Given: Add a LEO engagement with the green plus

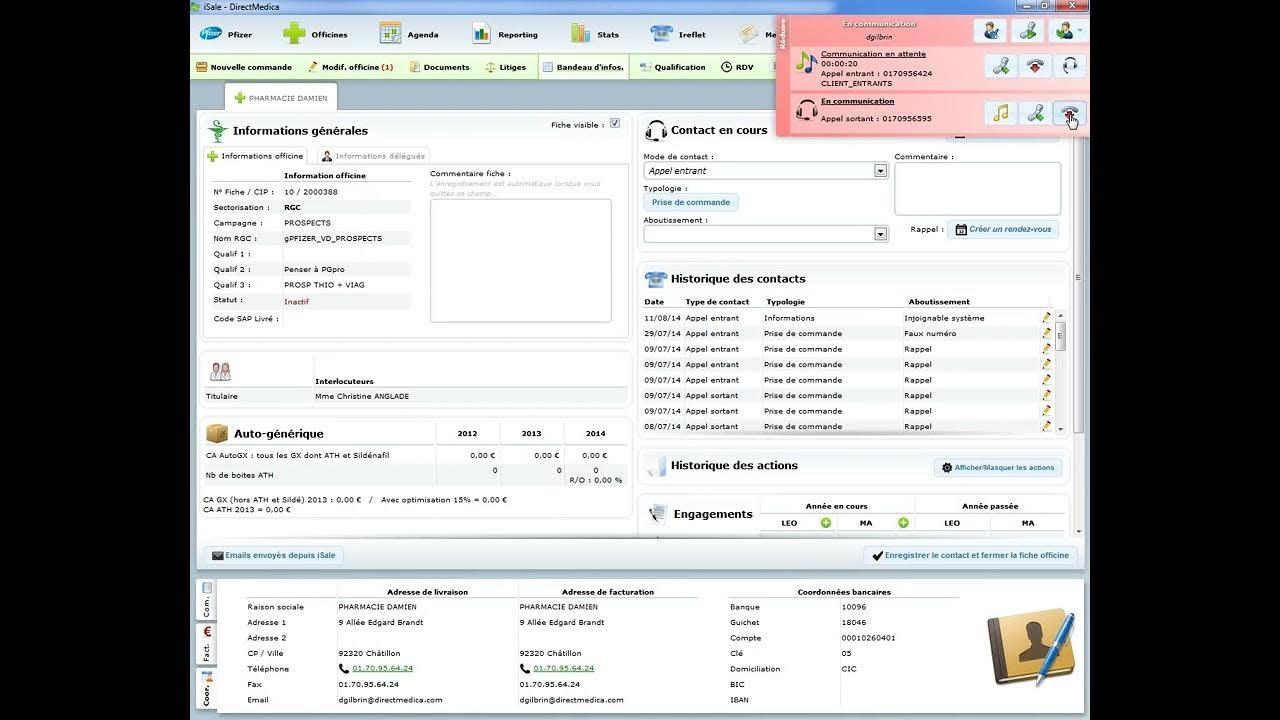Looking at the screenshot, I should pos(826,523).
